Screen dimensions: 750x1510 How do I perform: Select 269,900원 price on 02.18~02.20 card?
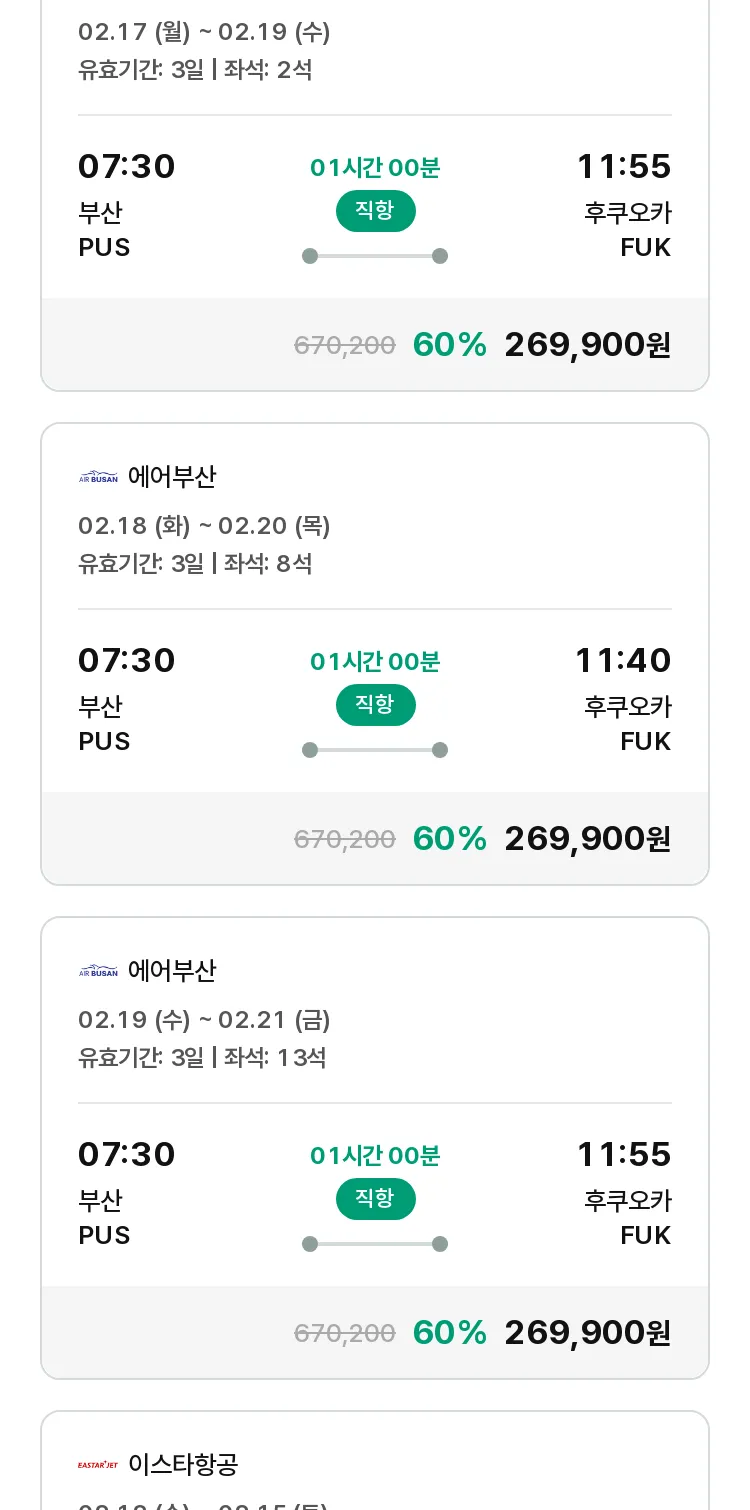click(588, 839)
